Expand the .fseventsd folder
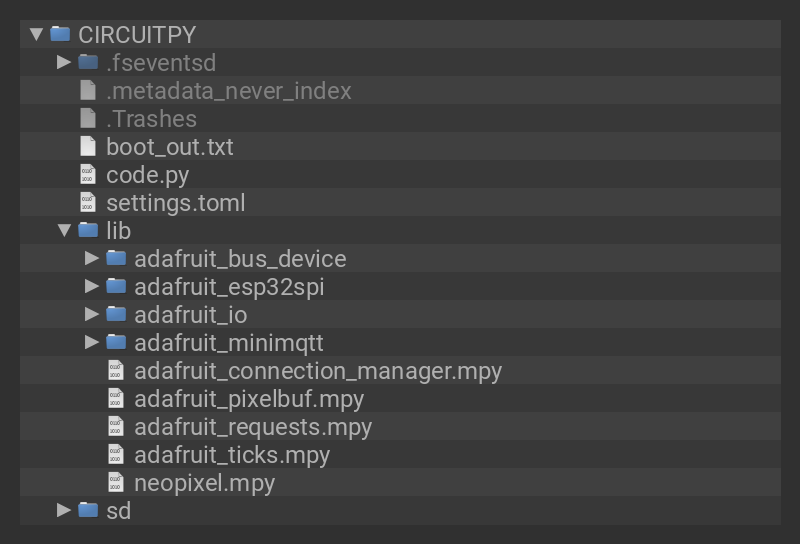Viewport: 800px width, 544px height. click(64, 62)
